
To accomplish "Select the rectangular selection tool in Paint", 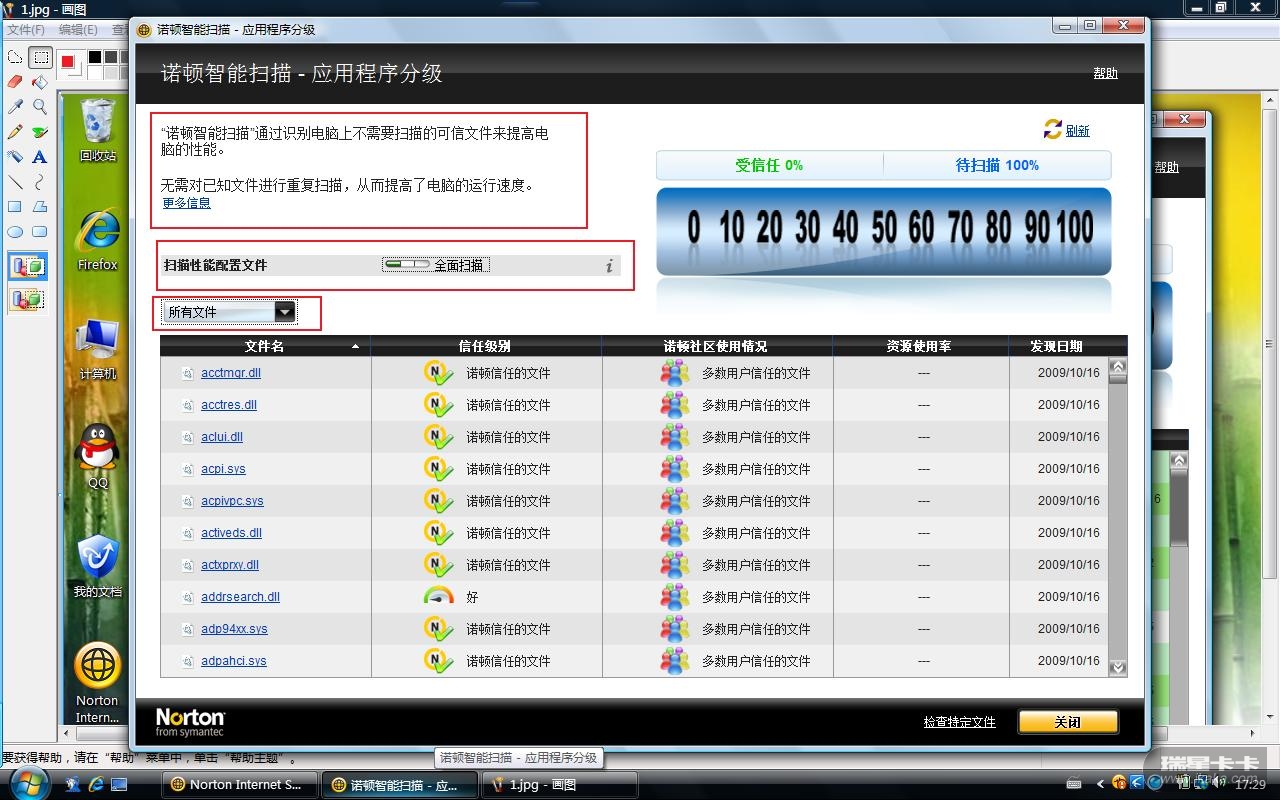I will 40,58.
